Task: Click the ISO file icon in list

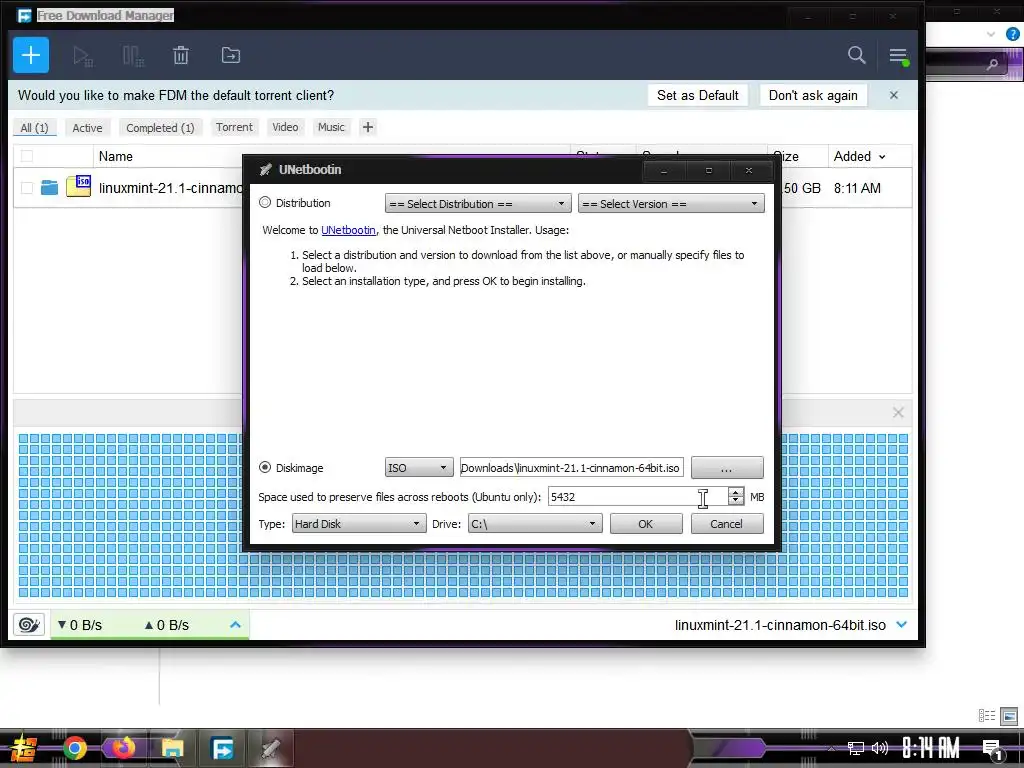Action: (78, 186)
